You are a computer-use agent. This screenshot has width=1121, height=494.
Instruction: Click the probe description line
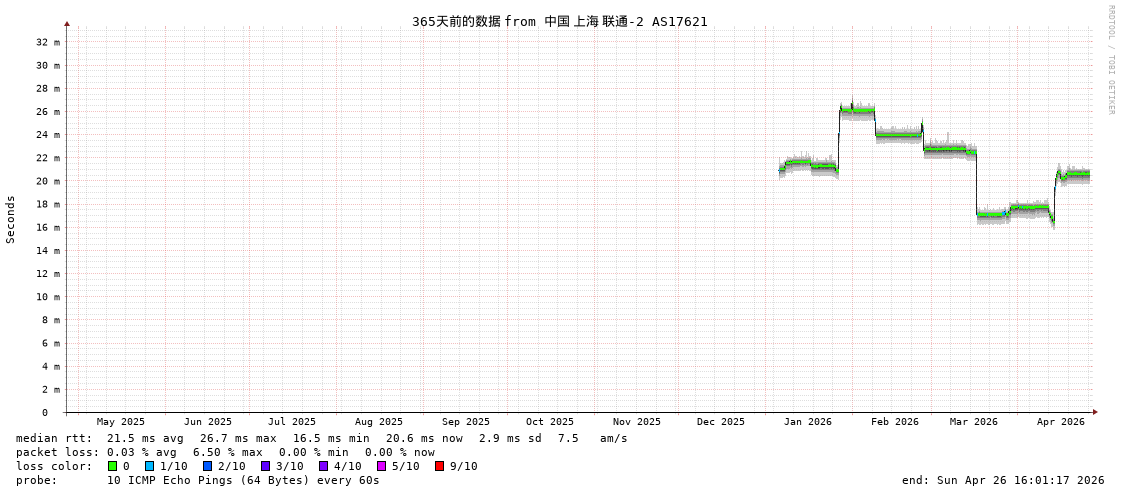[197, 480]
